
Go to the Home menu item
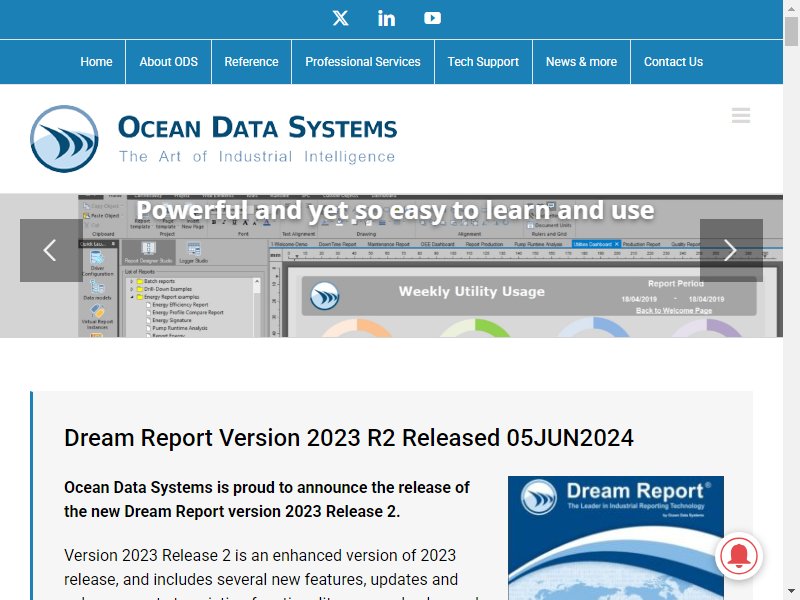(x=96, y=62)
